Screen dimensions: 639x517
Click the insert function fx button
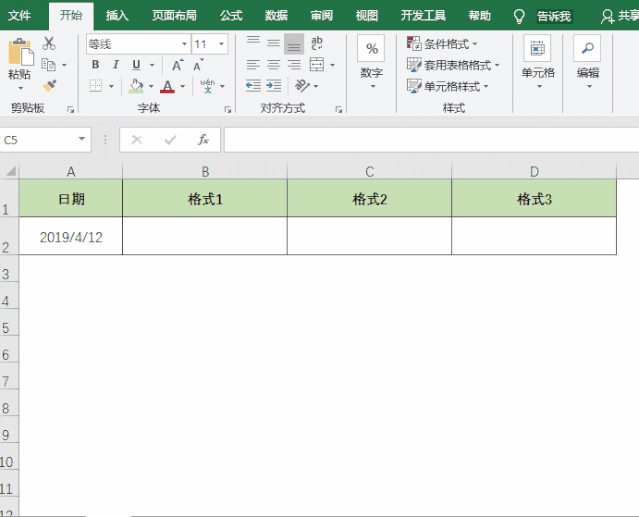pyautogui.click(x=203, y=140)
